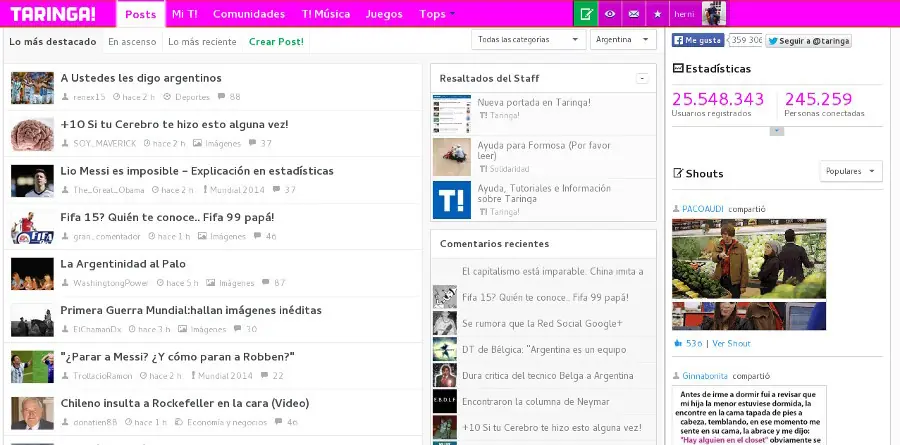The width and height of the screenshot is (900, 445).
Task: Open the Populares shouts filter dropdown
Action: click(x=851, y=171)
